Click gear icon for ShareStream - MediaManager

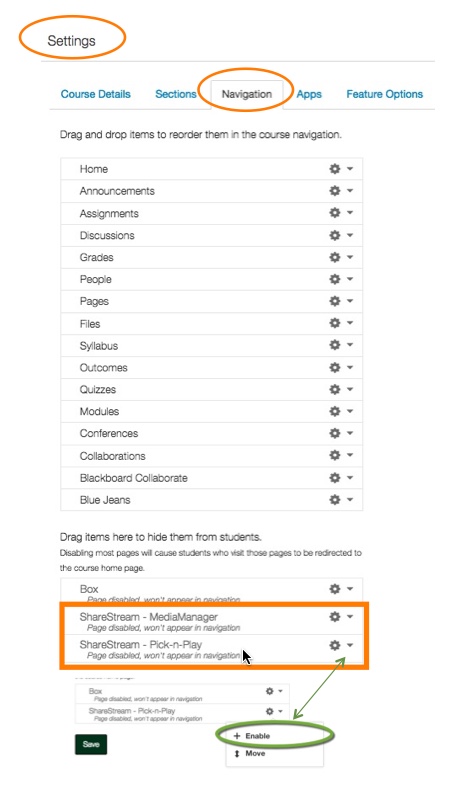click(335, 617)
